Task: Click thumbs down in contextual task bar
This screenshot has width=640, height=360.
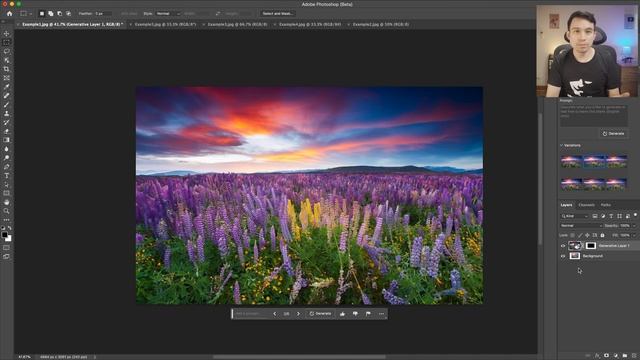Action: [355, 314]
